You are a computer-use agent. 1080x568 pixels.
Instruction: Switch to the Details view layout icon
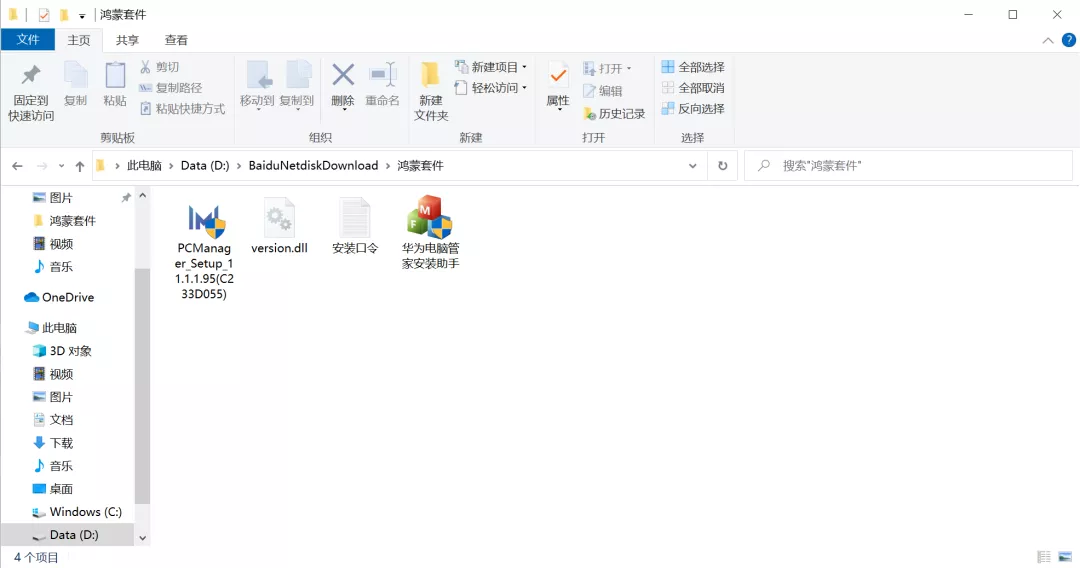[1044, 556]
